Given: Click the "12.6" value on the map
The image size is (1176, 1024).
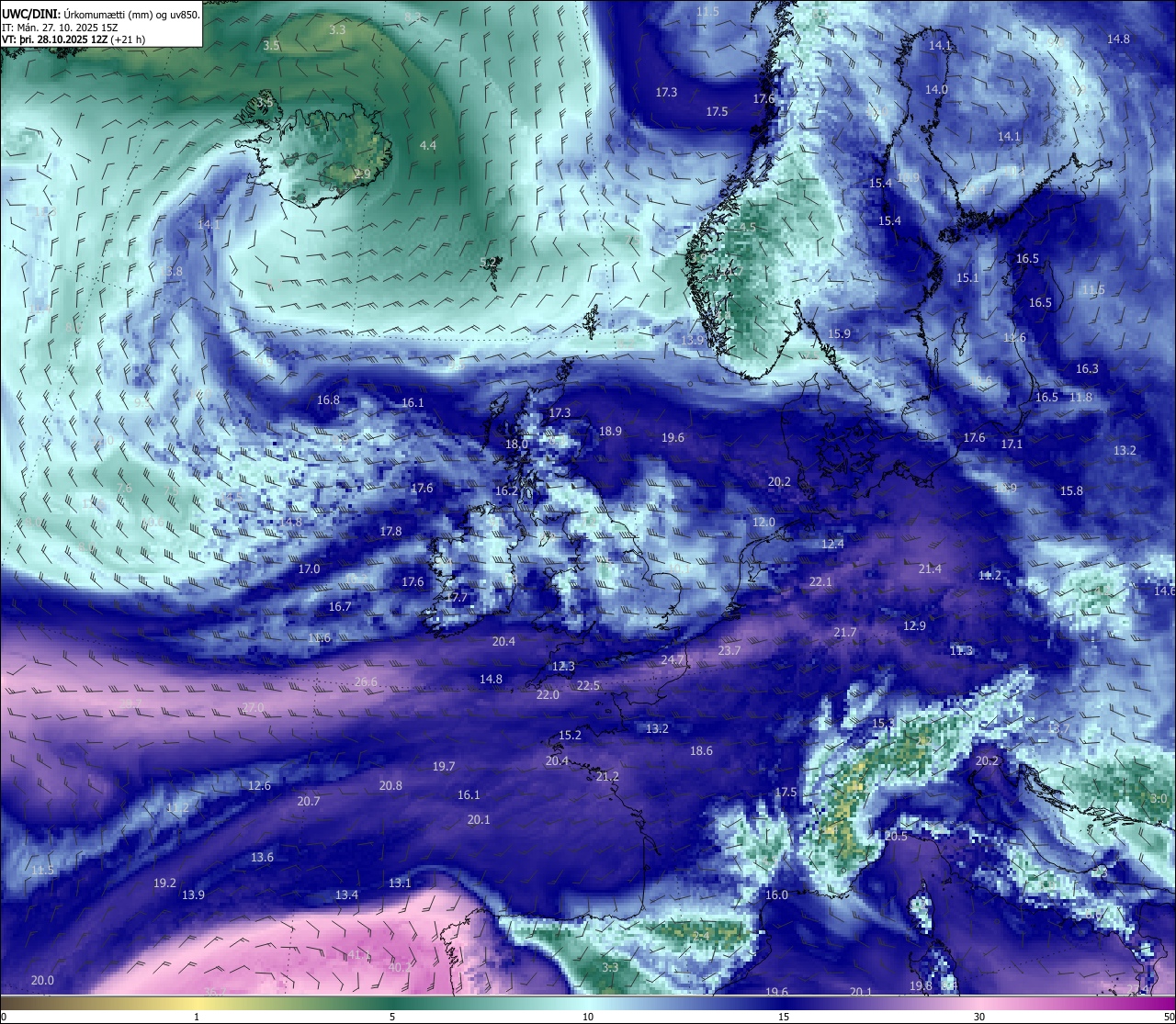Looking at the screenshot, I should (259, 785).
